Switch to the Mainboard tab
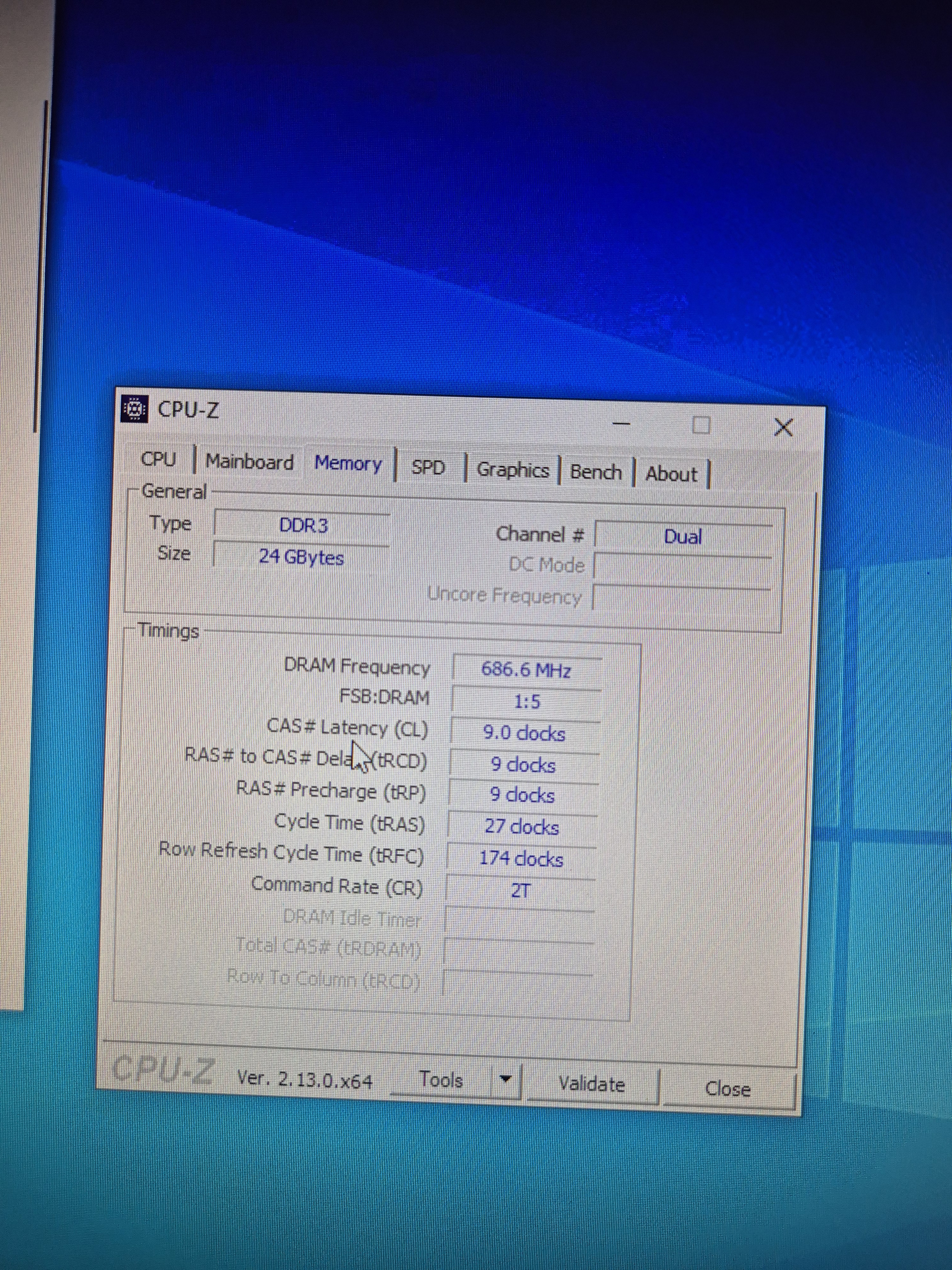The width and height of the screenshot is (952, 1270). (250, 462)
